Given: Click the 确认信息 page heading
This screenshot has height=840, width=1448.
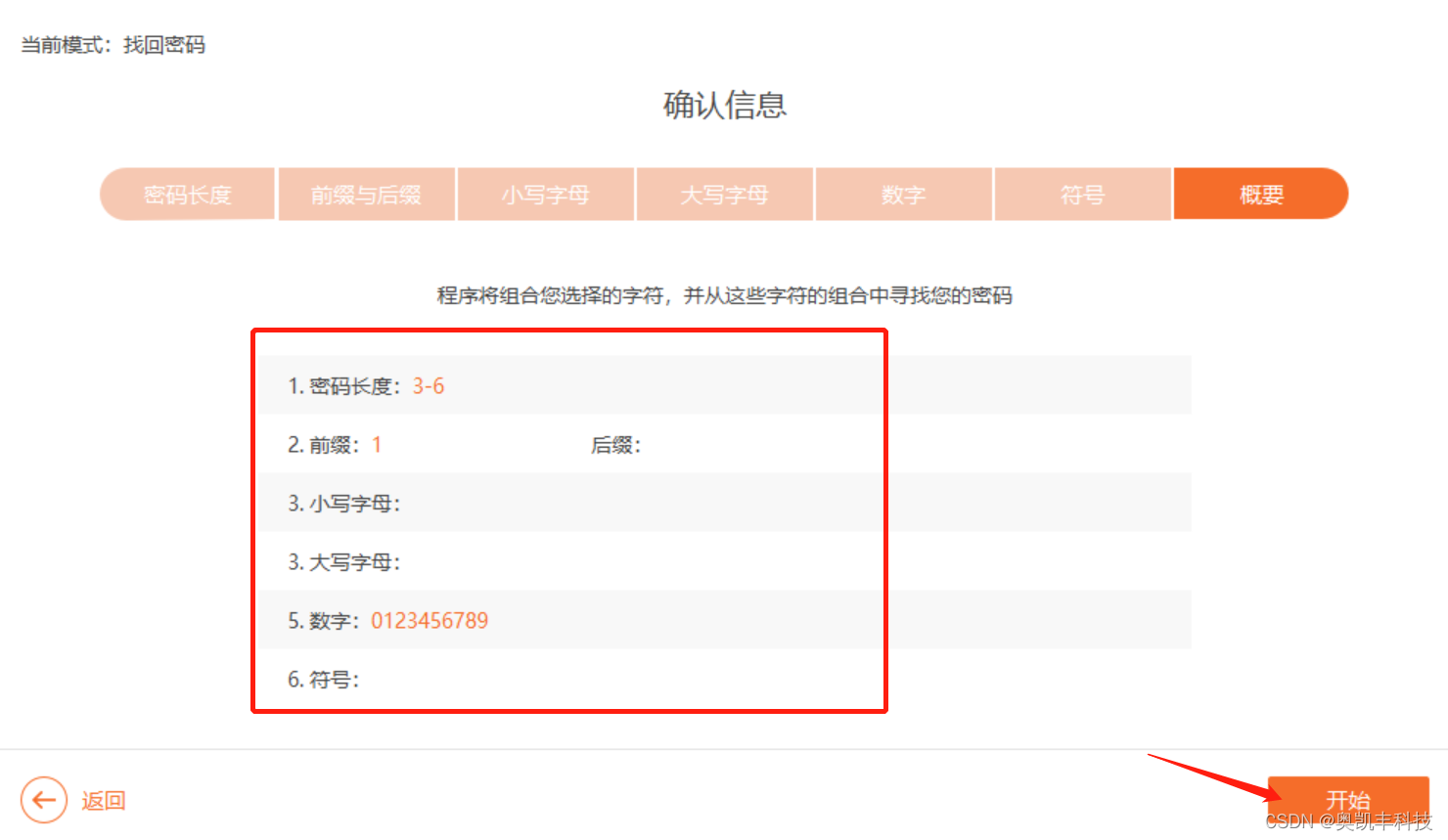Looking at the screenshot, I should pyautogui.click(x=725, y=105).
